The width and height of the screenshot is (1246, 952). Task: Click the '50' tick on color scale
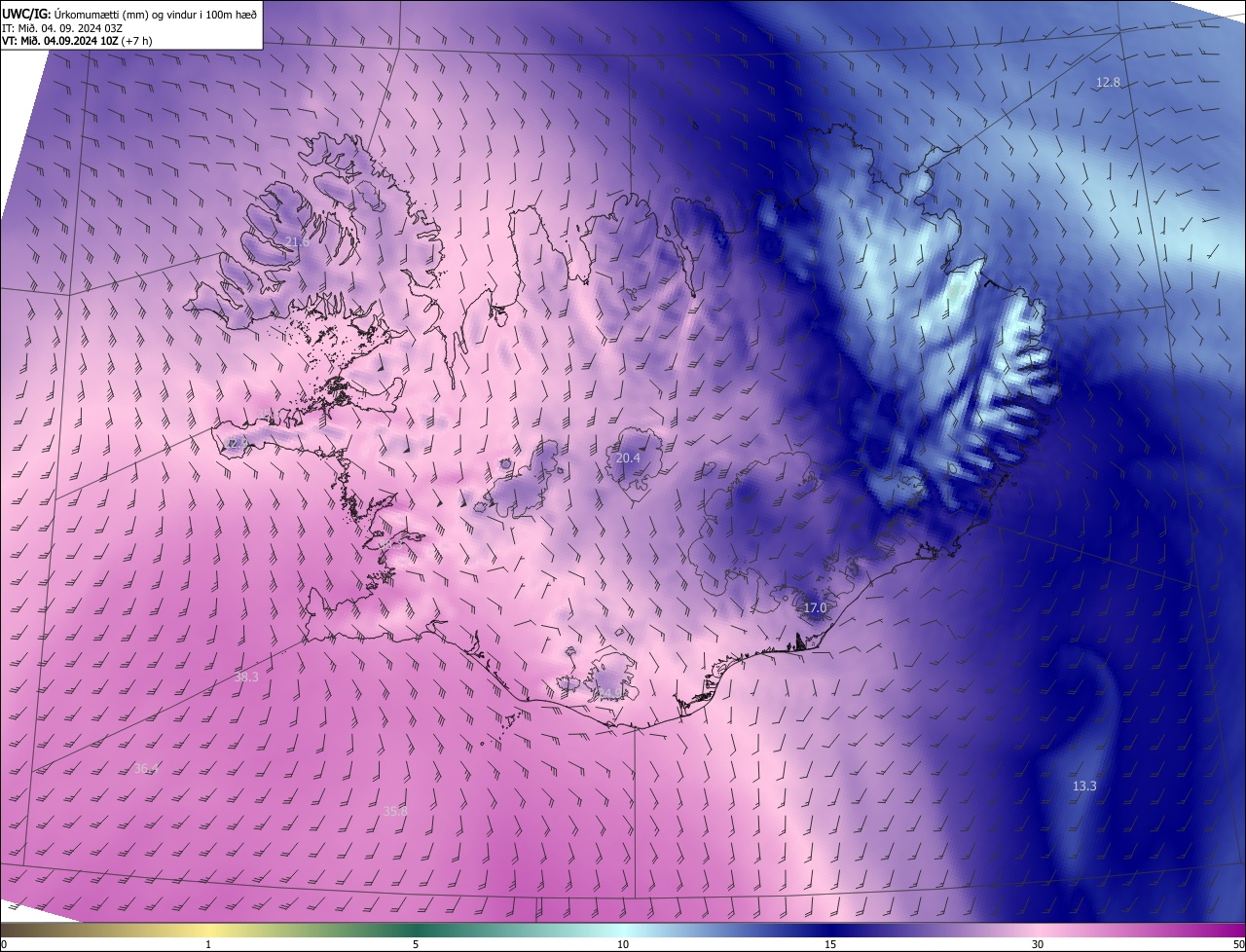(x=1238, y=944)
